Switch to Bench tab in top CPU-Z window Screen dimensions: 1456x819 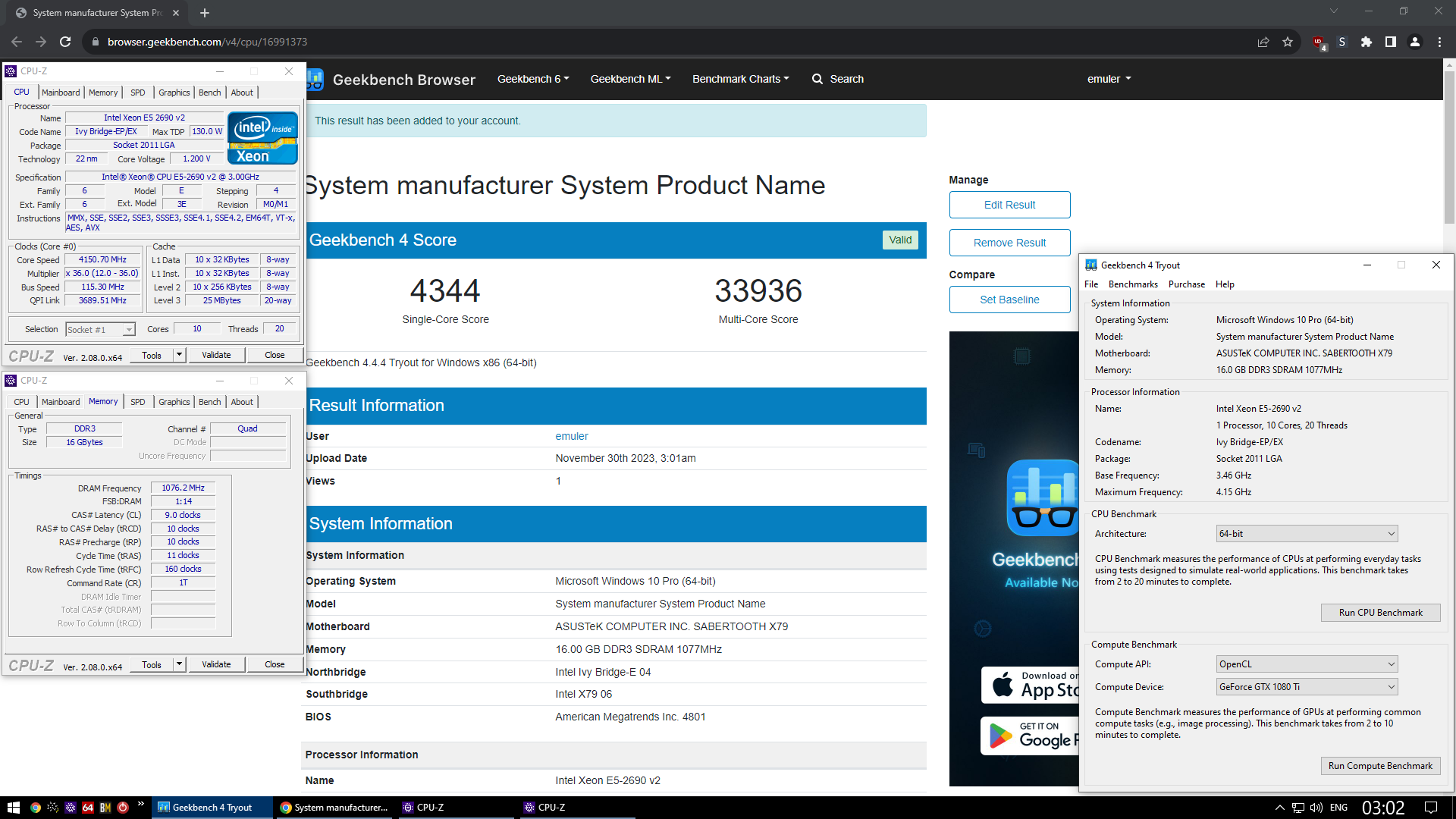click(x=210, y=93)
